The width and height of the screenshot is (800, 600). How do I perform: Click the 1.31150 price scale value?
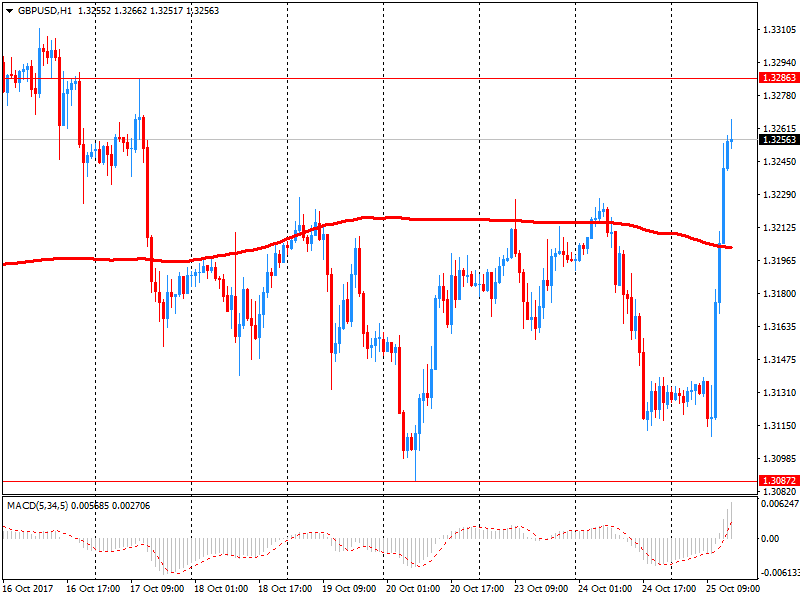tap(779, 426)
